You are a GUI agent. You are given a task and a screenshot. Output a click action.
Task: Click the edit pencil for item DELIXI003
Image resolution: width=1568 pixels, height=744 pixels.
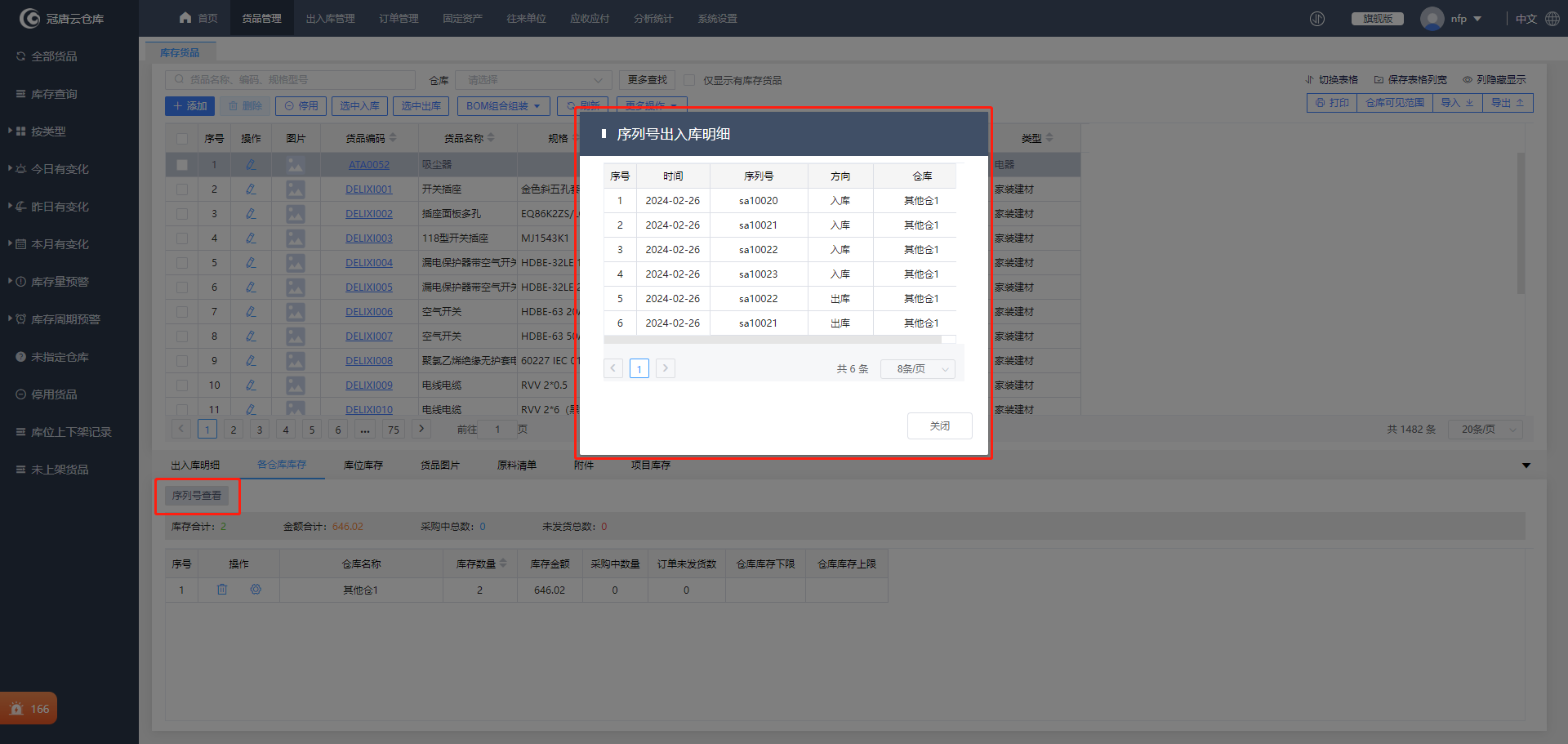(251, 238)
